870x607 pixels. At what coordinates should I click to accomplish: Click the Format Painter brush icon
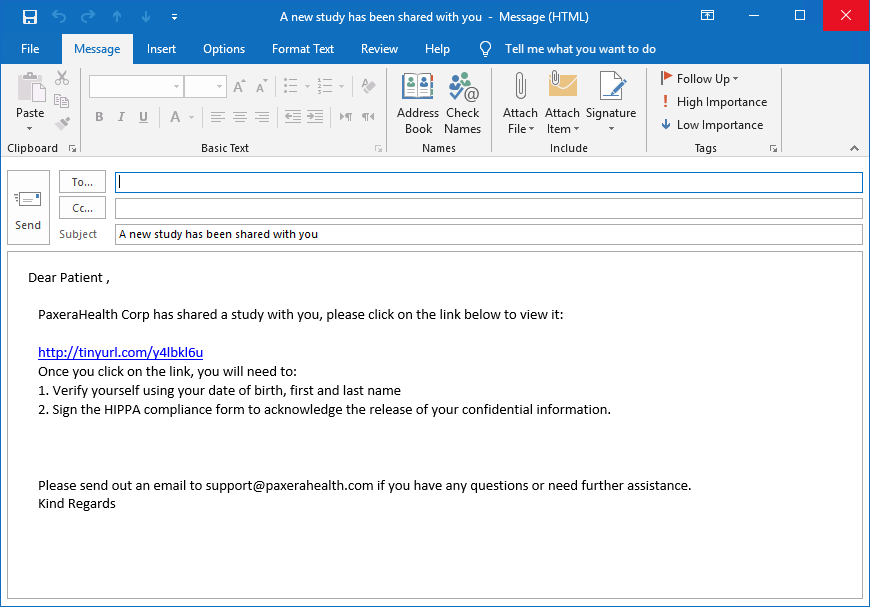(x=62, y=124)
